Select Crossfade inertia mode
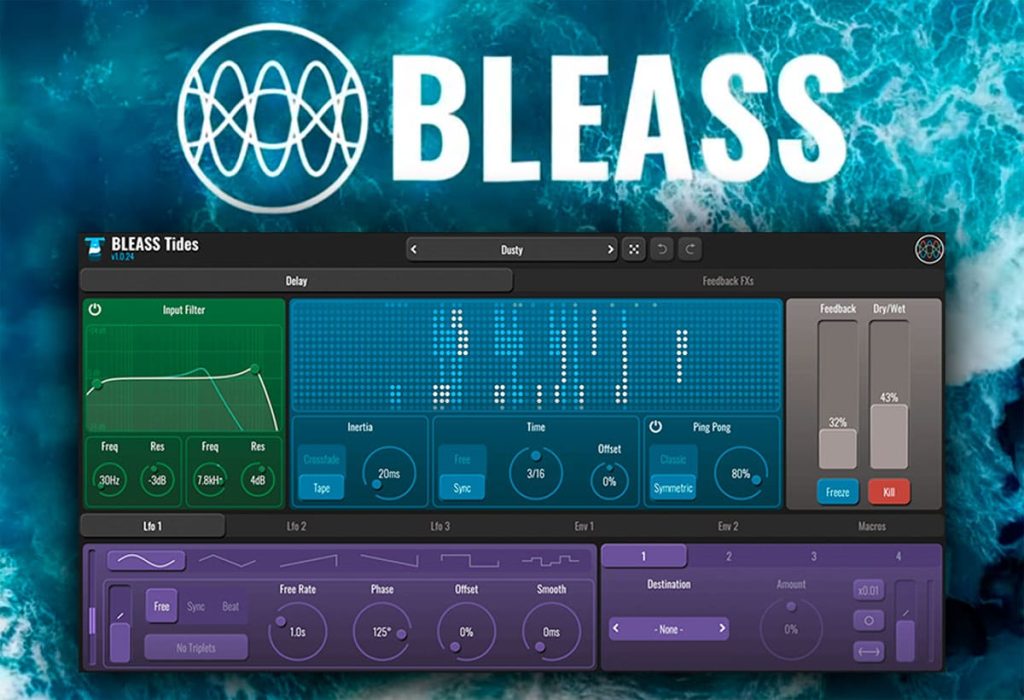This screenshot has width=1024, height=700. [321, 460]
